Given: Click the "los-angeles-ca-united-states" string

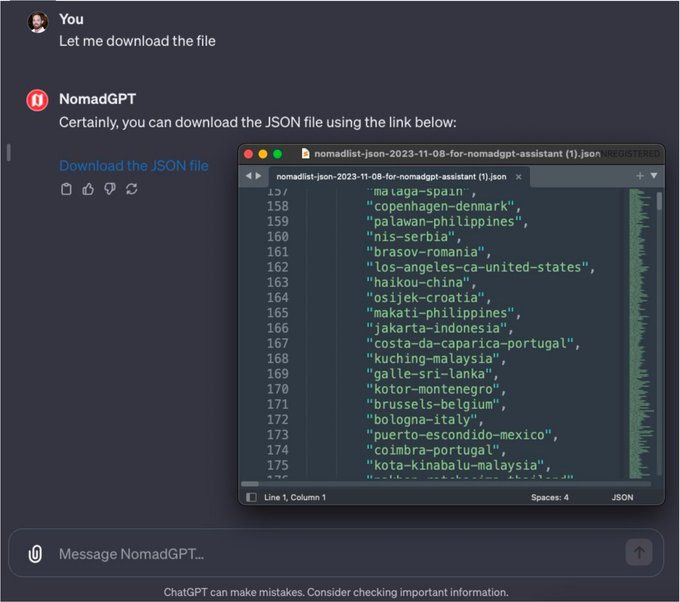Looking at the screenshot, I should 477,267.
